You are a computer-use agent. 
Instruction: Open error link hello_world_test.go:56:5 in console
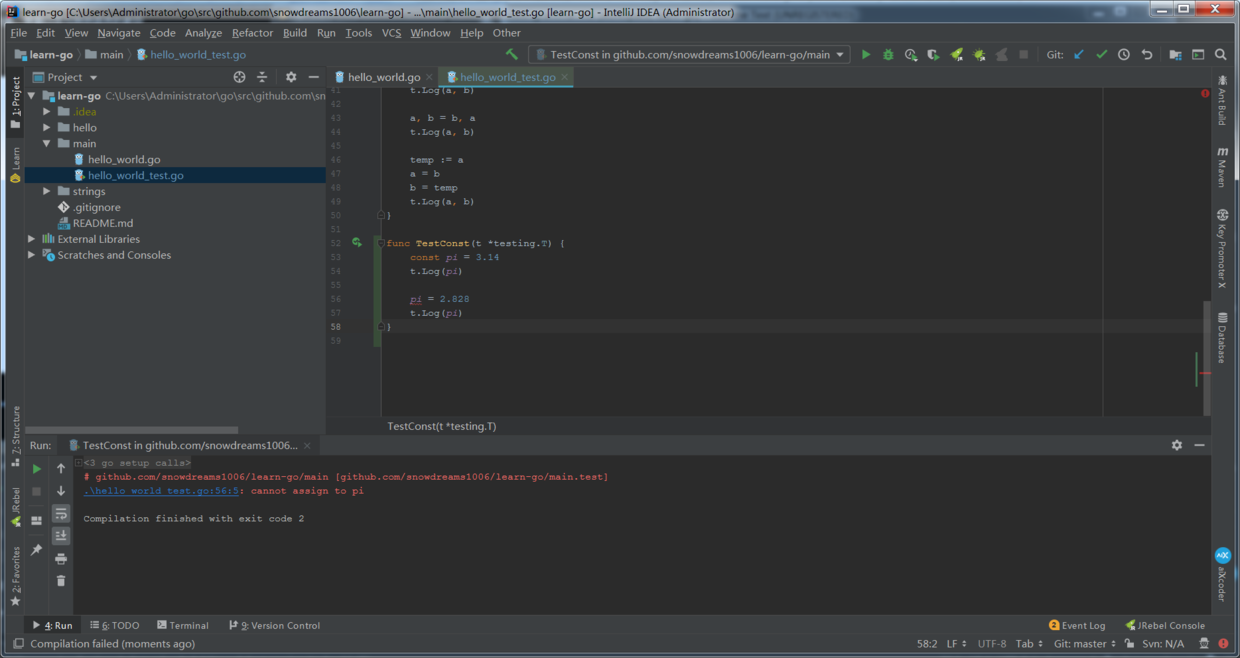(162, 491)
